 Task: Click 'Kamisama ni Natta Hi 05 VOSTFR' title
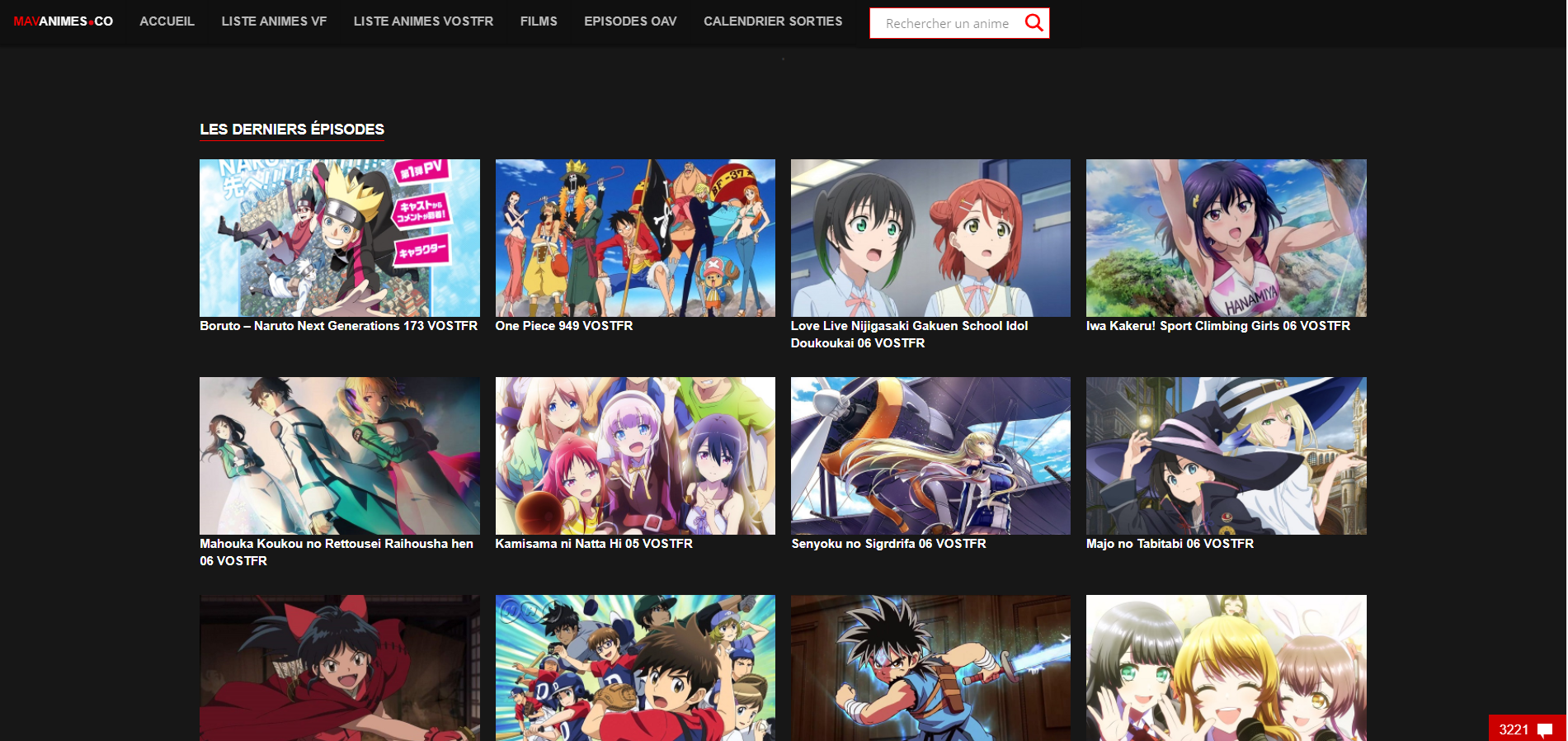(594, 544)
